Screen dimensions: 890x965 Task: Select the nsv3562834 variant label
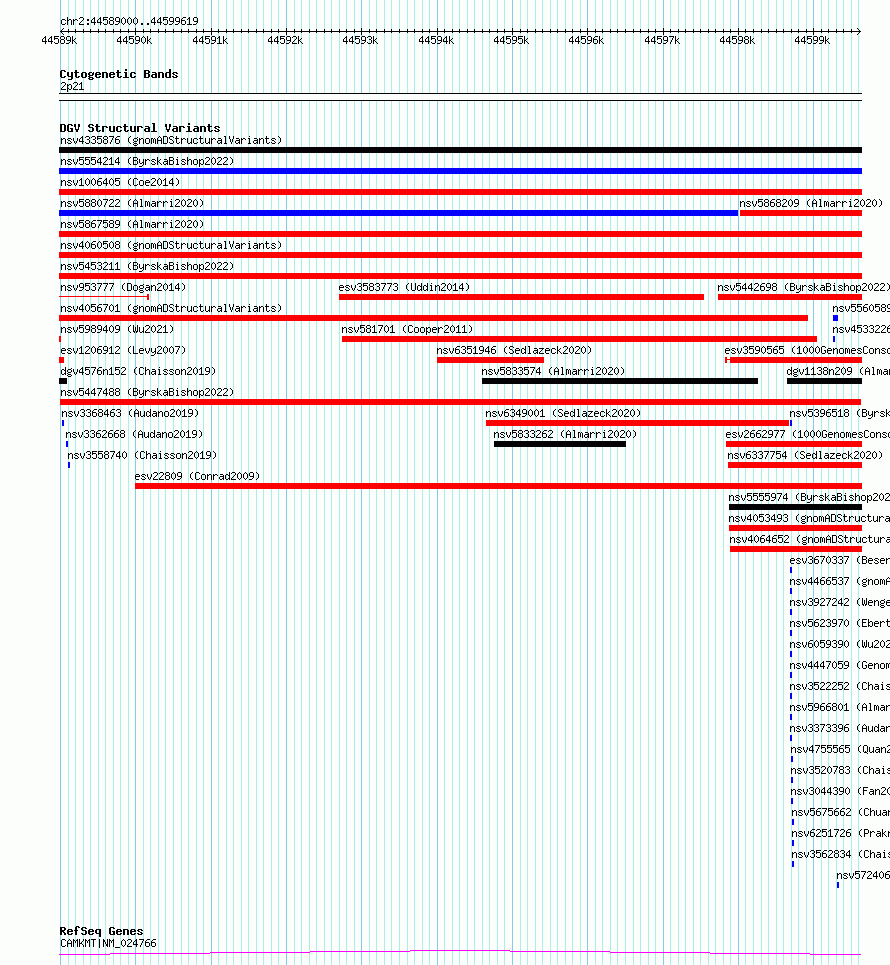pos(841,854)
